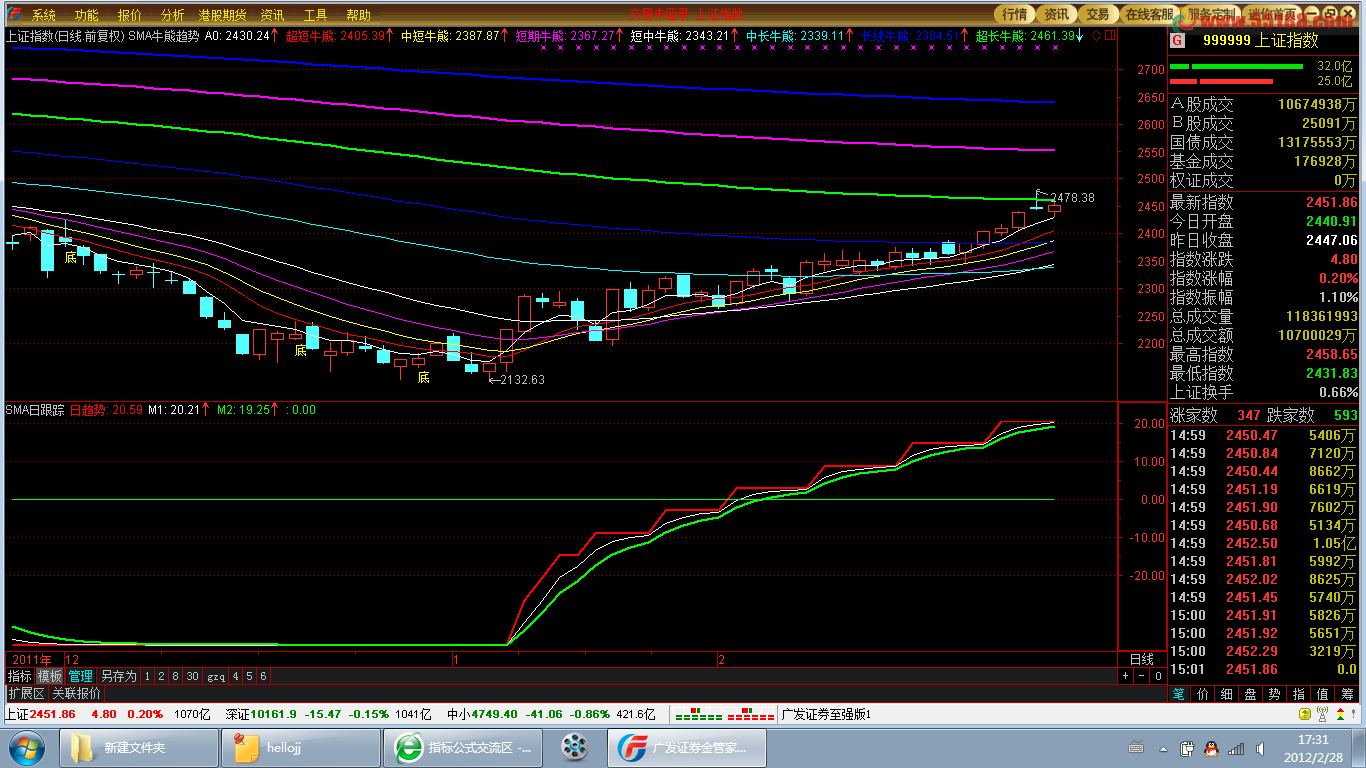The height and width of the screenshot is (768, 1366).
Task: Click the media player film reel taskbar icon
Action: (574, 748)
